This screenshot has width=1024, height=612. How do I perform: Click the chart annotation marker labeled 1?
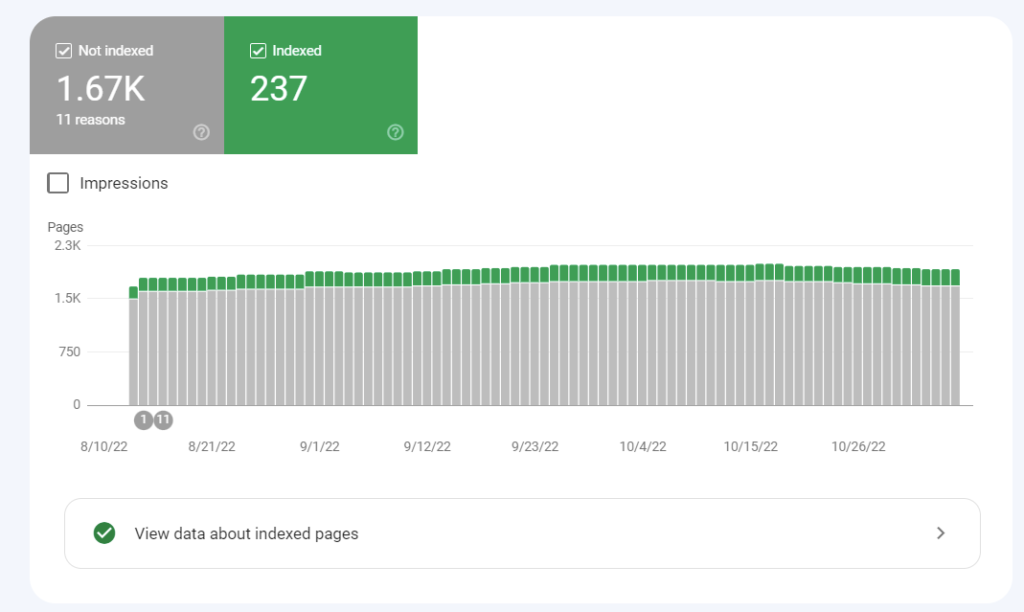tap(143, 420)
